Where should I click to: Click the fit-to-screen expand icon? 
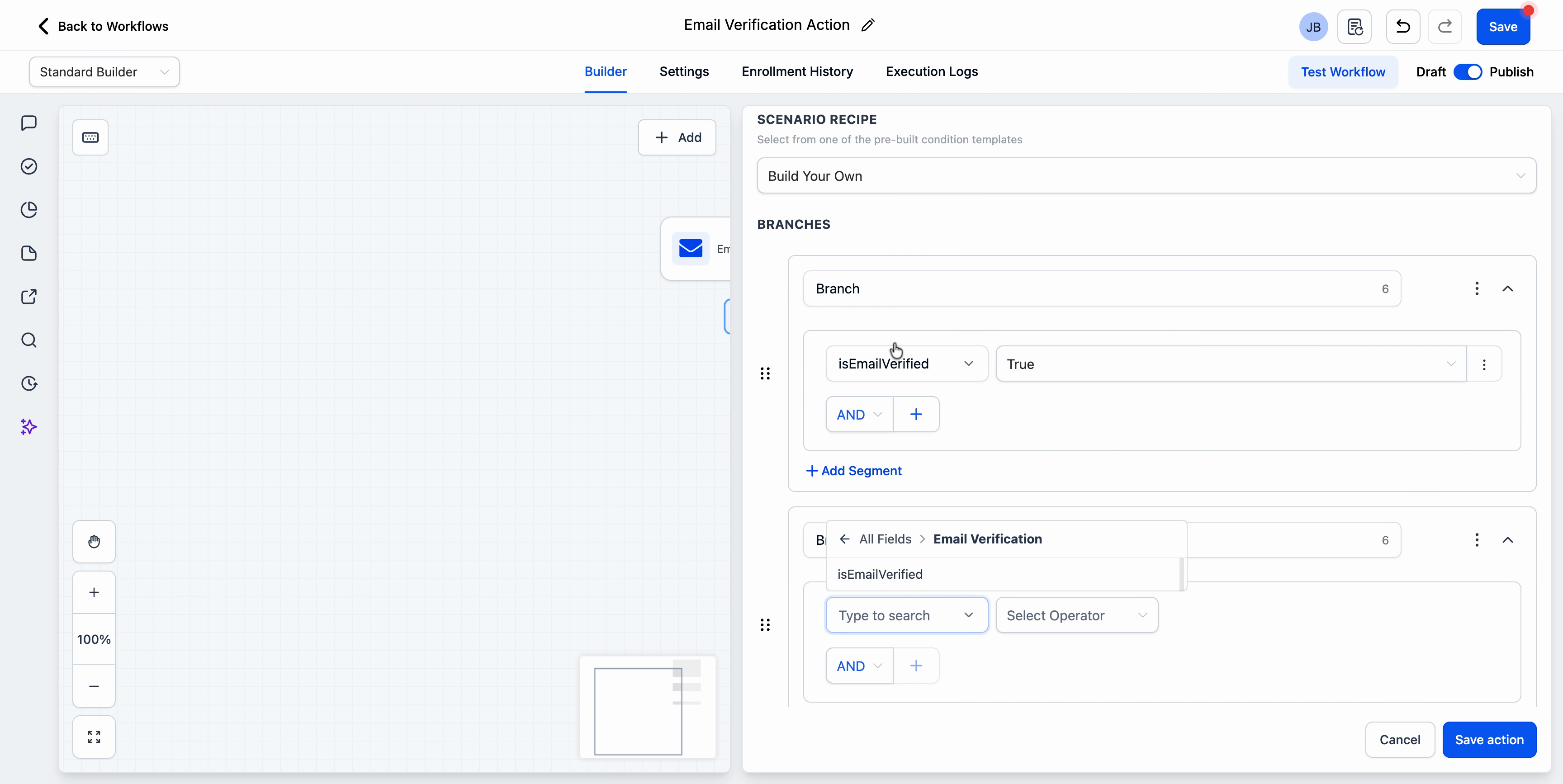coord(94,737)
